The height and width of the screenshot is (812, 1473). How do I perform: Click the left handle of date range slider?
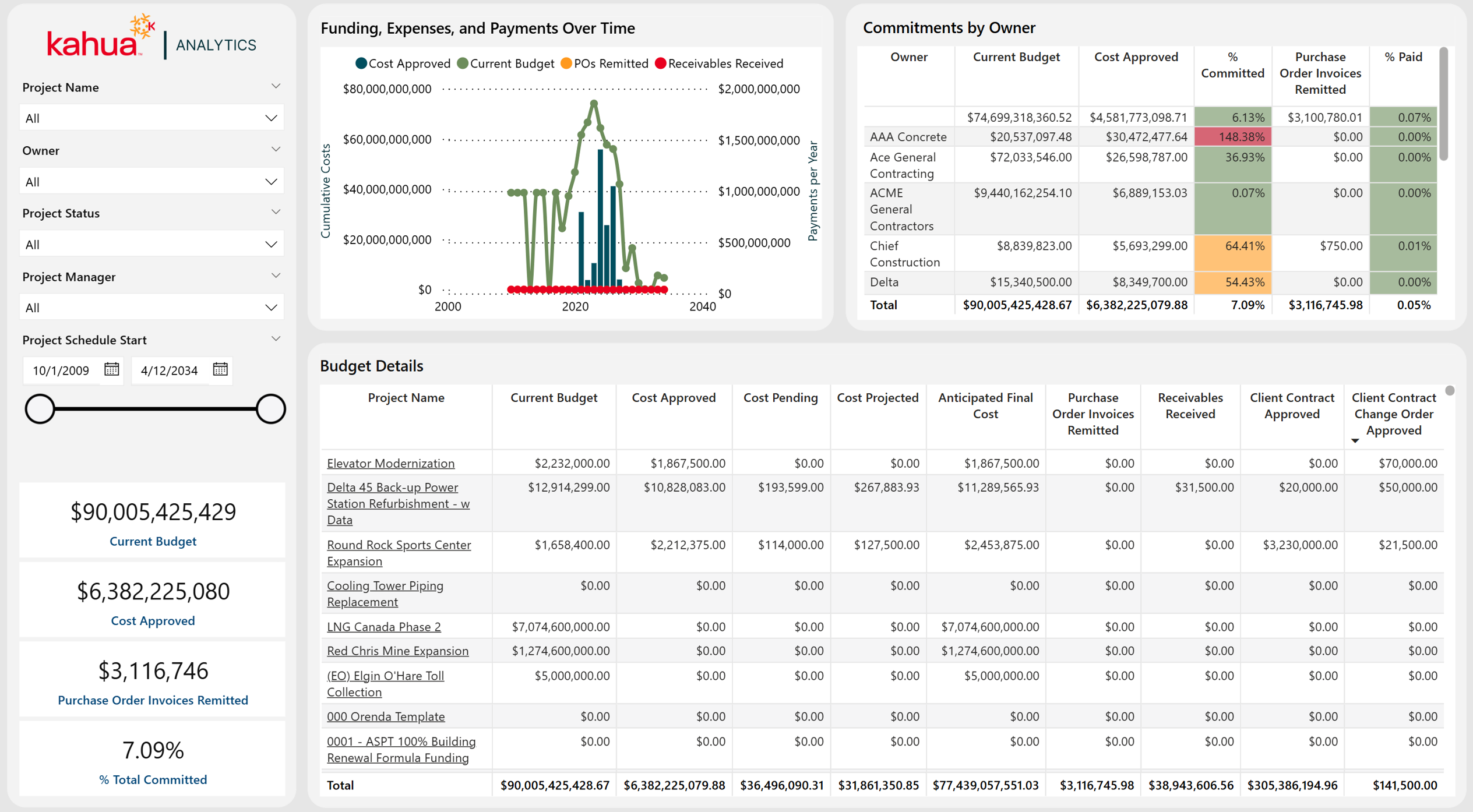coord(40,408)
